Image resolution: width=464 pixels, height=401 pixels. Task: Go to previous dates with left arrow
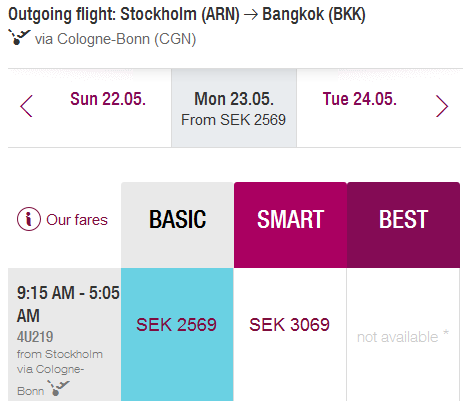click(x=26, y=106)
